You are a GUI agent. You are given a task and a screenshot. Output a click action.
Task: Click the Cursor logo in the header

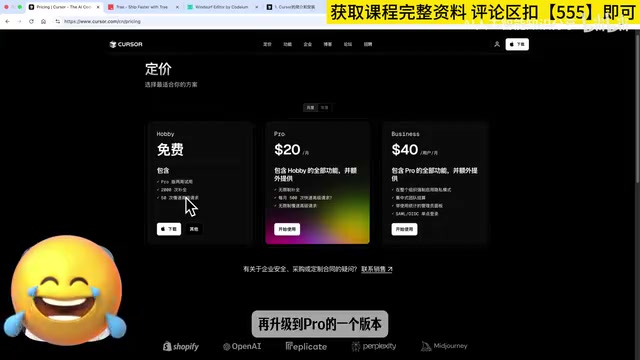click(x=126, y=44)
